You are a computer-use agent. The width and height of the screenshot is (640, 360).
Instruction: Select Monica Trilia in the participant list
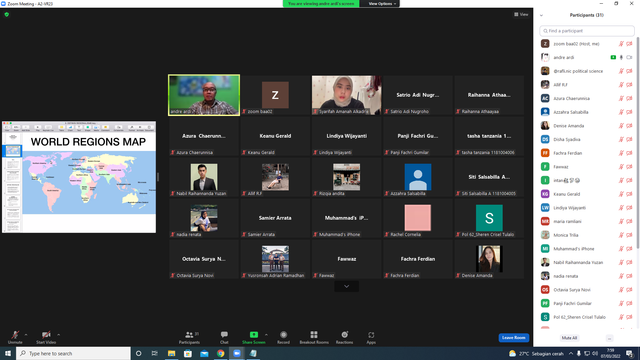click(587, 235)
